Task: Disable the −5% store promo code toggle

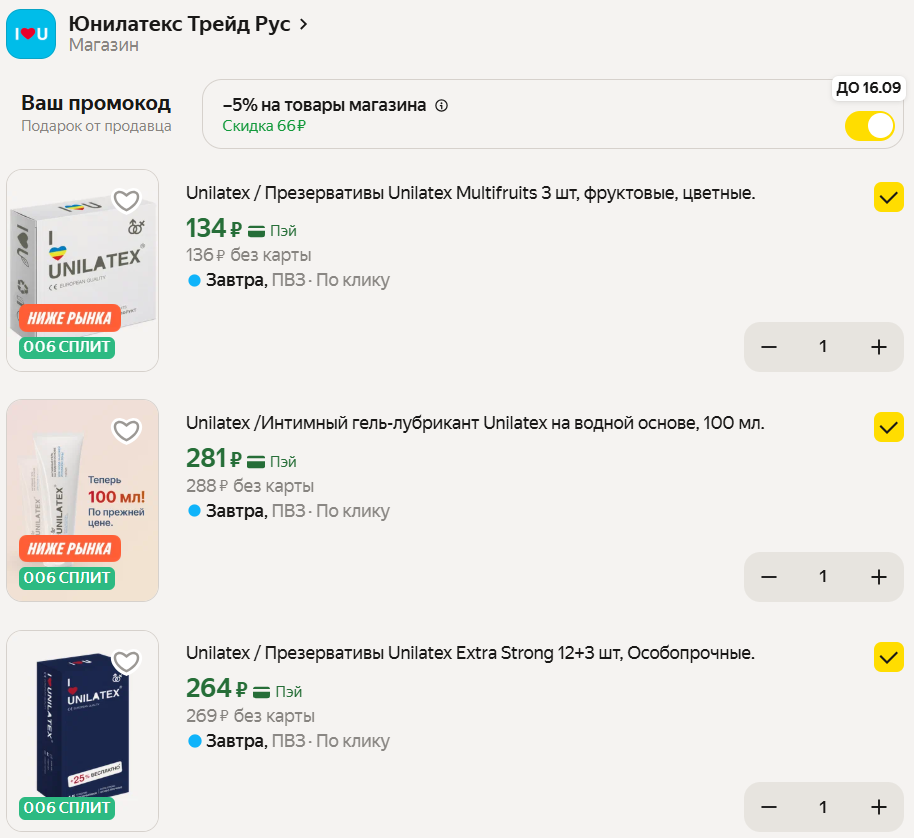Action: pyautogui.click(x=869, y=126)
